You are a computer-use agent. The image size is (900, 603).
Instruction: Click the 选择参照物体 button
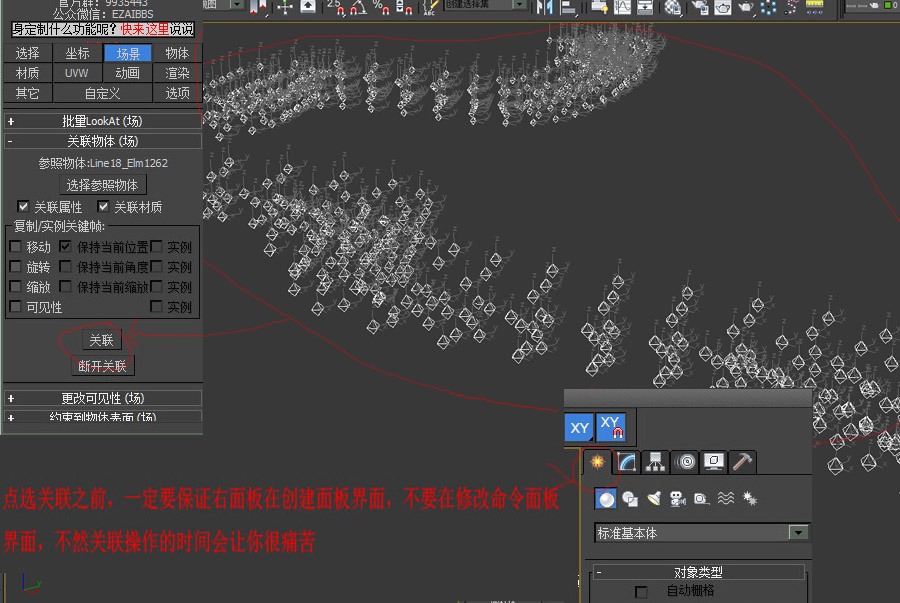click(x=103, y=185)
